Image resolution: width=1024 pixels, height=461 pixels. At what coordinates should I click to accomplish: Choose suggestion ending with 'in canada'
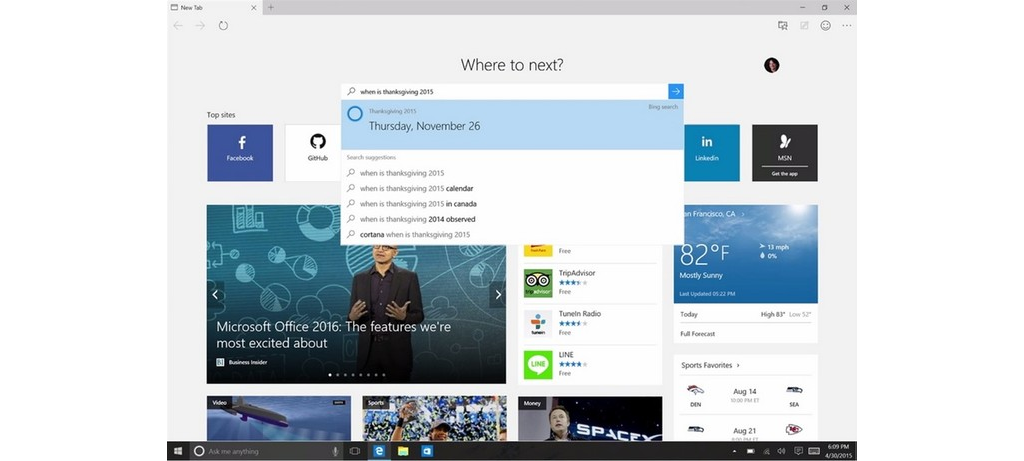coord(512,204)
